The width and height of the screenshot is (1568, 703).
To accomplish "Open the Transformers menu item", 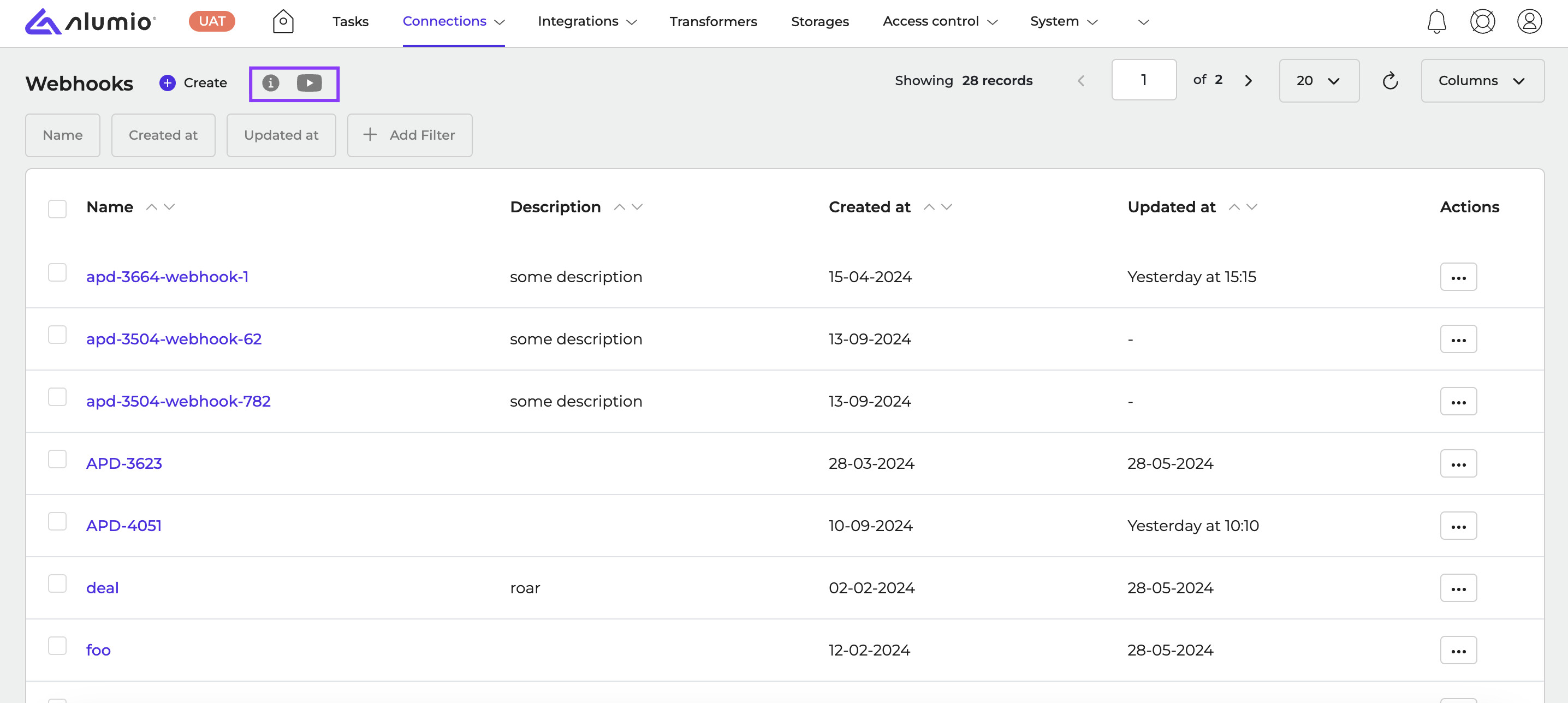I will (713, 22).
